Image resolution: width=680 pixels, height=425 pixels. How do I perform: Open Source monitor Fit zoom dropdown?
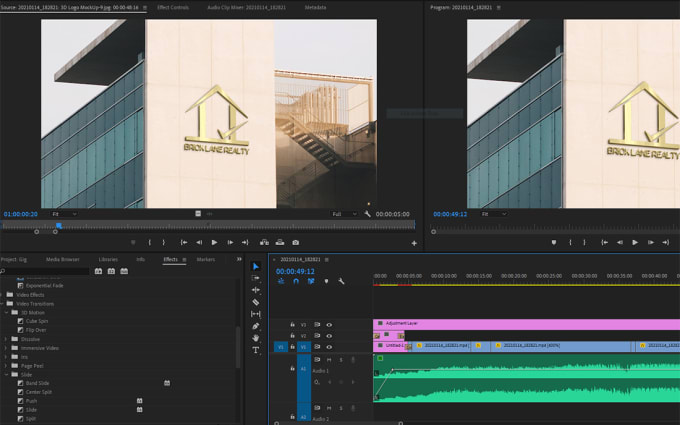pyautogui.click(x=65, y=214)
